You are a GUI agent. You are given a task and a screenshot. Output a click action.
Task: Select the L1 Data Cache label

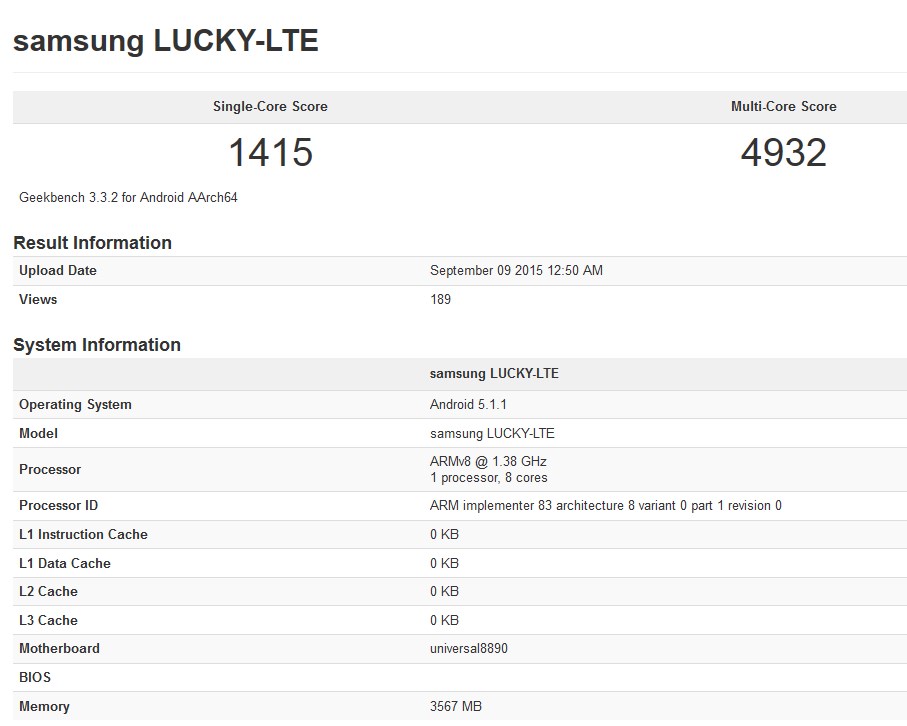click(65, 563)
